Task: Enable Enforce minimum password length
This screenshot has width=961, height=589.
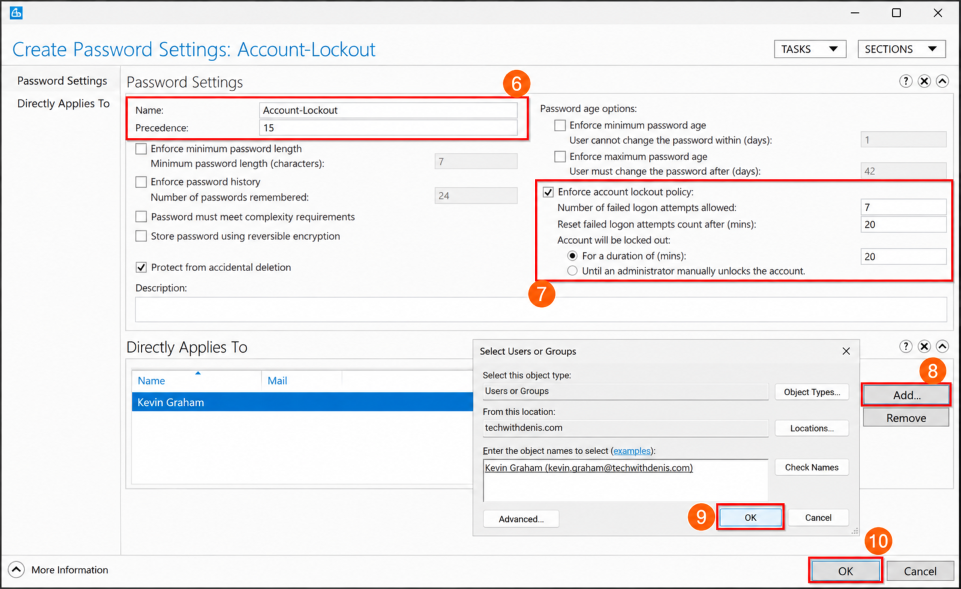Action: click(141, 149)
